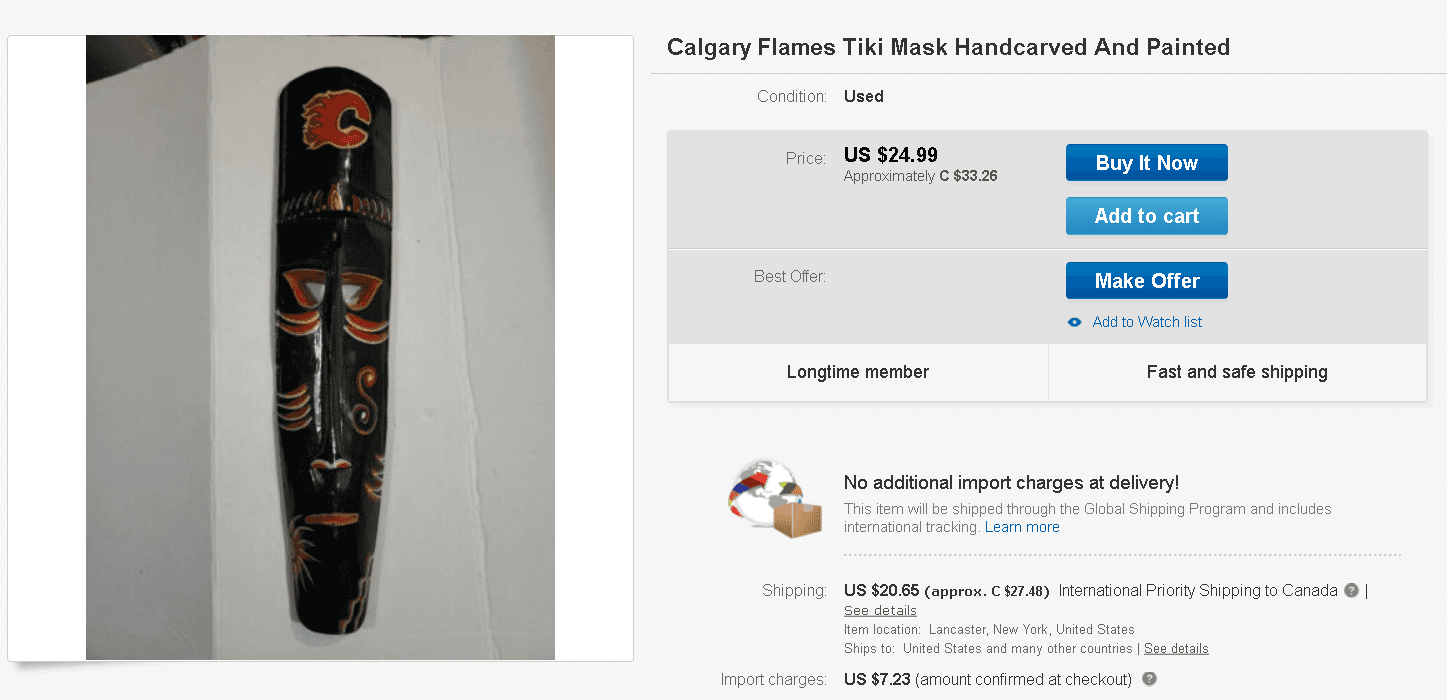This screenshot has width=1447, height=700.
Task: Open the Learn more link for Global Shipping
Action: [1021, 527]
